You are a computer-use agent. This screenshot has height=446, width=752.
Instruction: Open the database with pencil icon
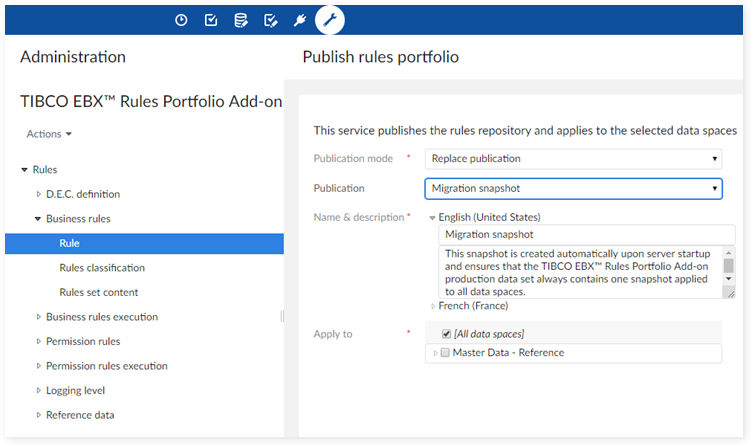tap(241, 20)
